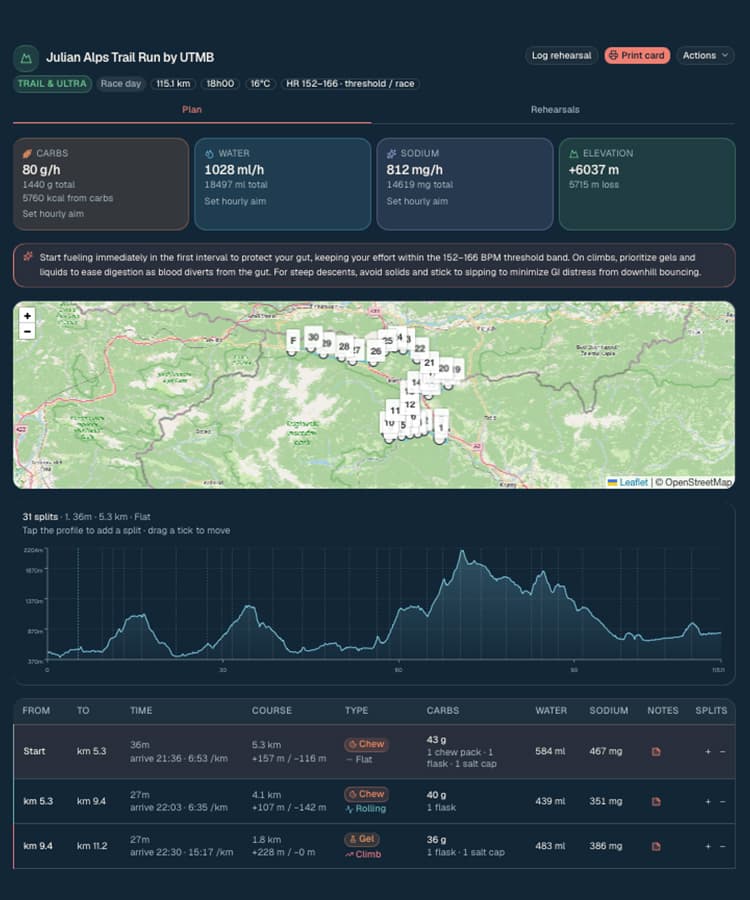
Task: Zoom out the map with minus button
Action: click(x=27, y=331)
